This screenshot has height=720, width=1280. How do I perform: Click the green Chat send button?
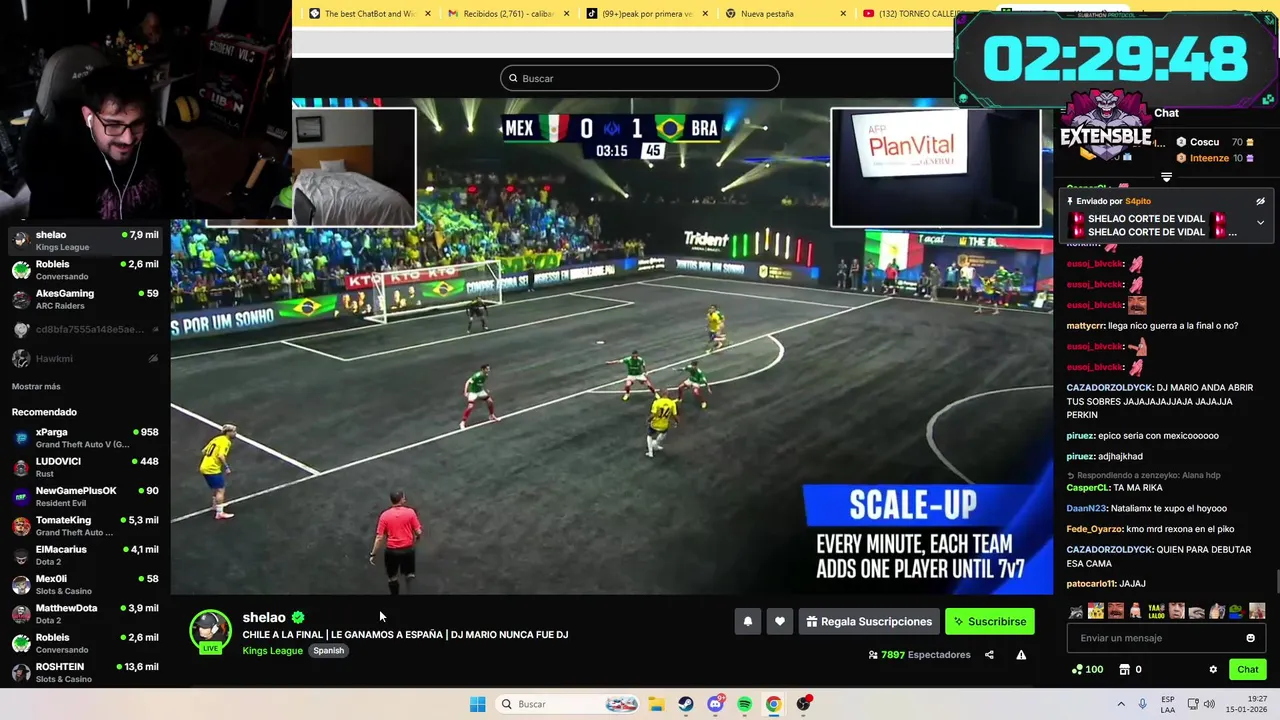click(x=1248, y=669)
